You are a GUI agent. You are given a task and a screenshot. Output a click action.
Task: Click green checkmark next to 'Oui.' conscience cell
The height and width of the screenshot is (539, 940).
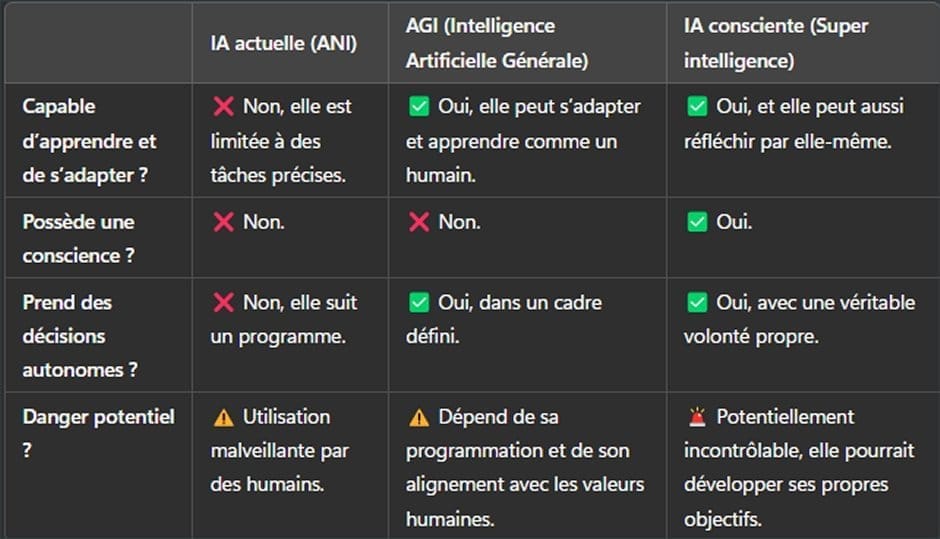(697, 222)
